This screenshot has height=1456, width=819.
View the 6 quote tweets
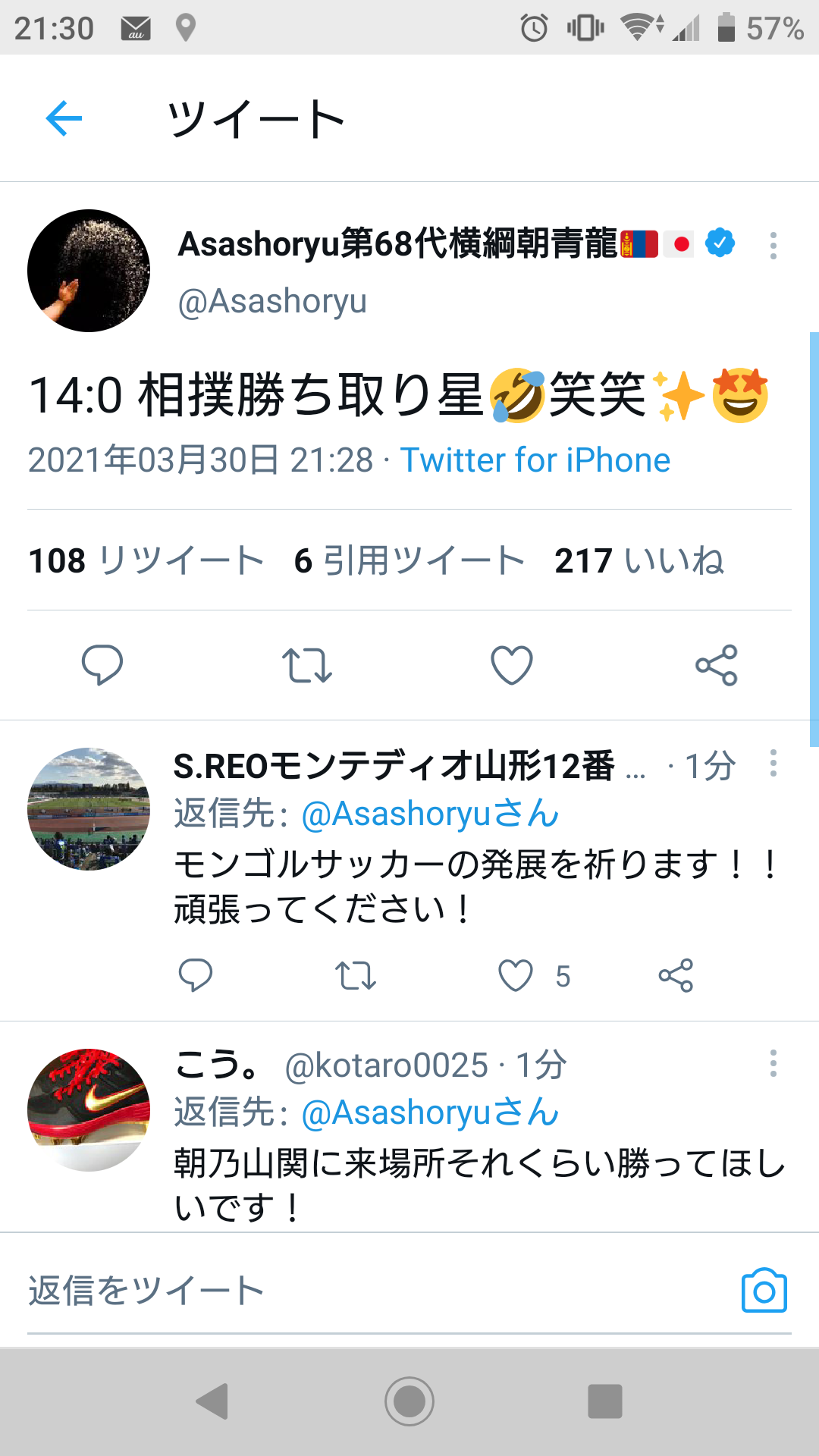[x=409, y=560]
